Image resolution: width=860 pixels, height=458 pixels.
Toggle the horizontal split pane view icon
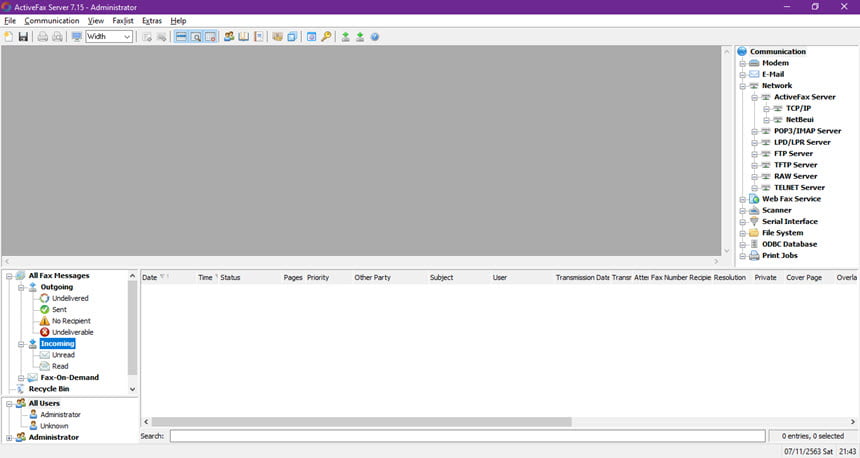click(181, 37)
